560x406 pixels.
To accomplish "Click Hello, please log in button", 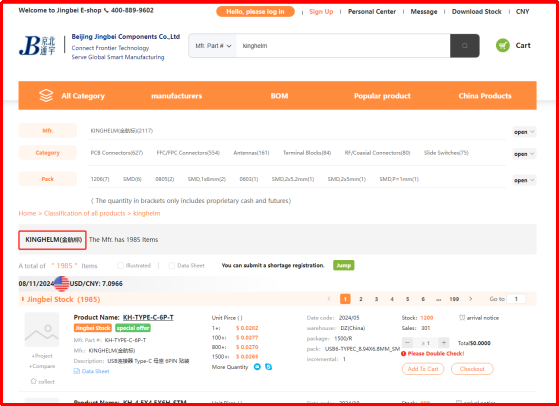I will [255, 11].
